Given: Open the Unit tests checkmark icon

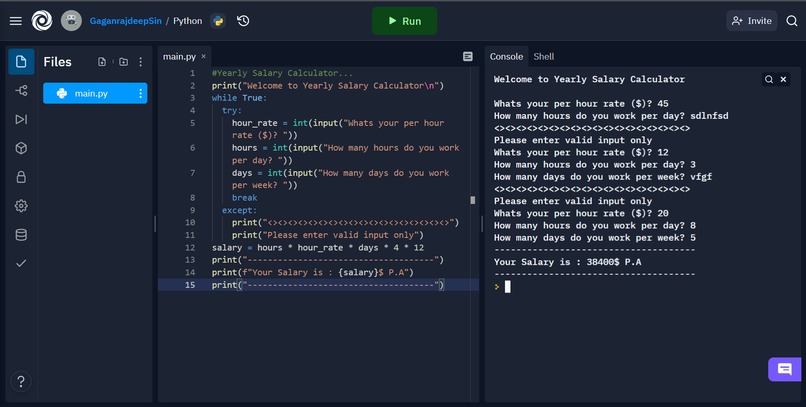Looking at the screenshot, I should (x=21, y=263).
